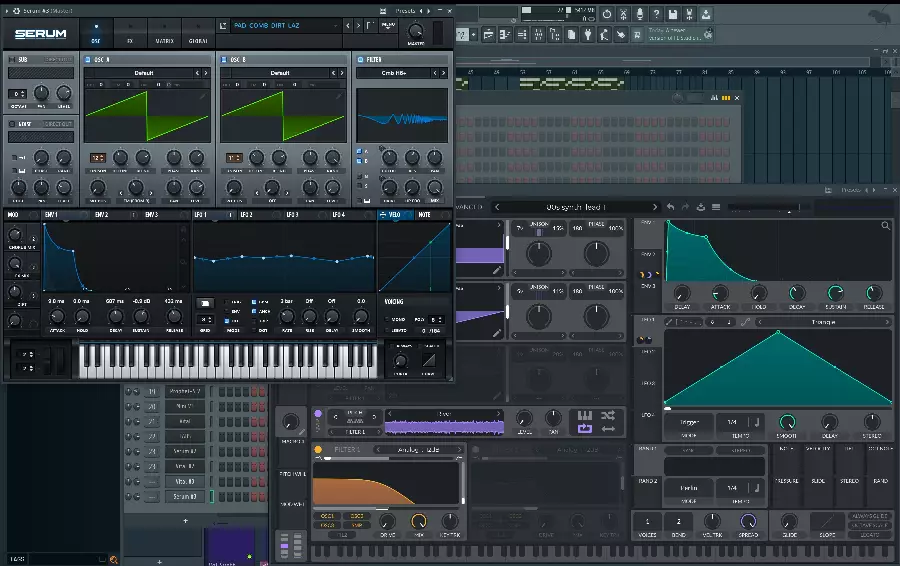Click the shuffle icon in Vital's sample section

tap(608, 417)
